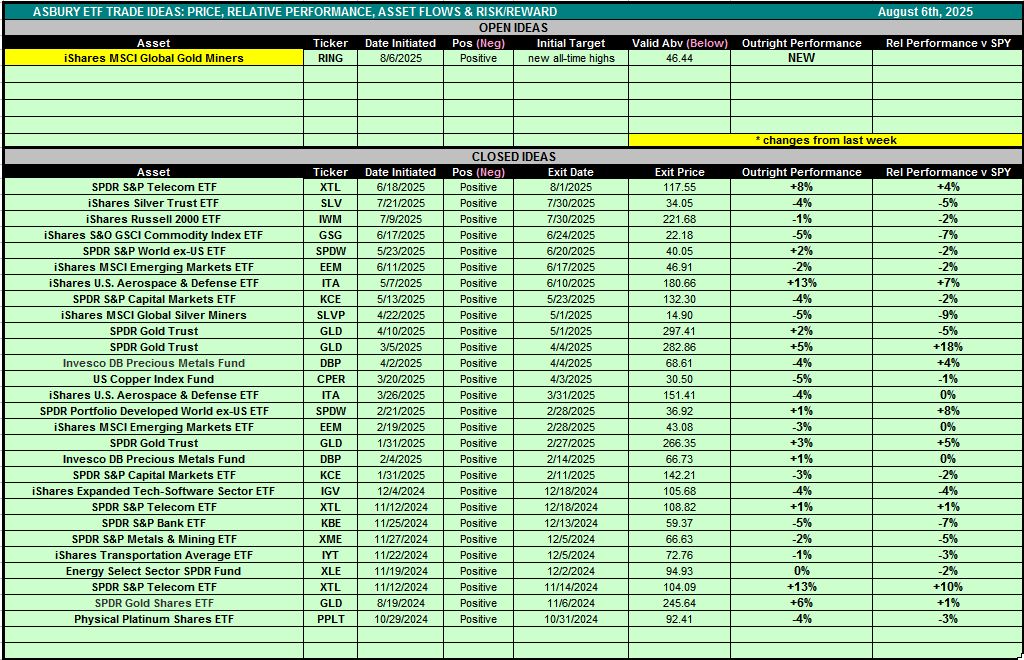
Task: Select the CPER ticker cell
Action: point(330,379)
